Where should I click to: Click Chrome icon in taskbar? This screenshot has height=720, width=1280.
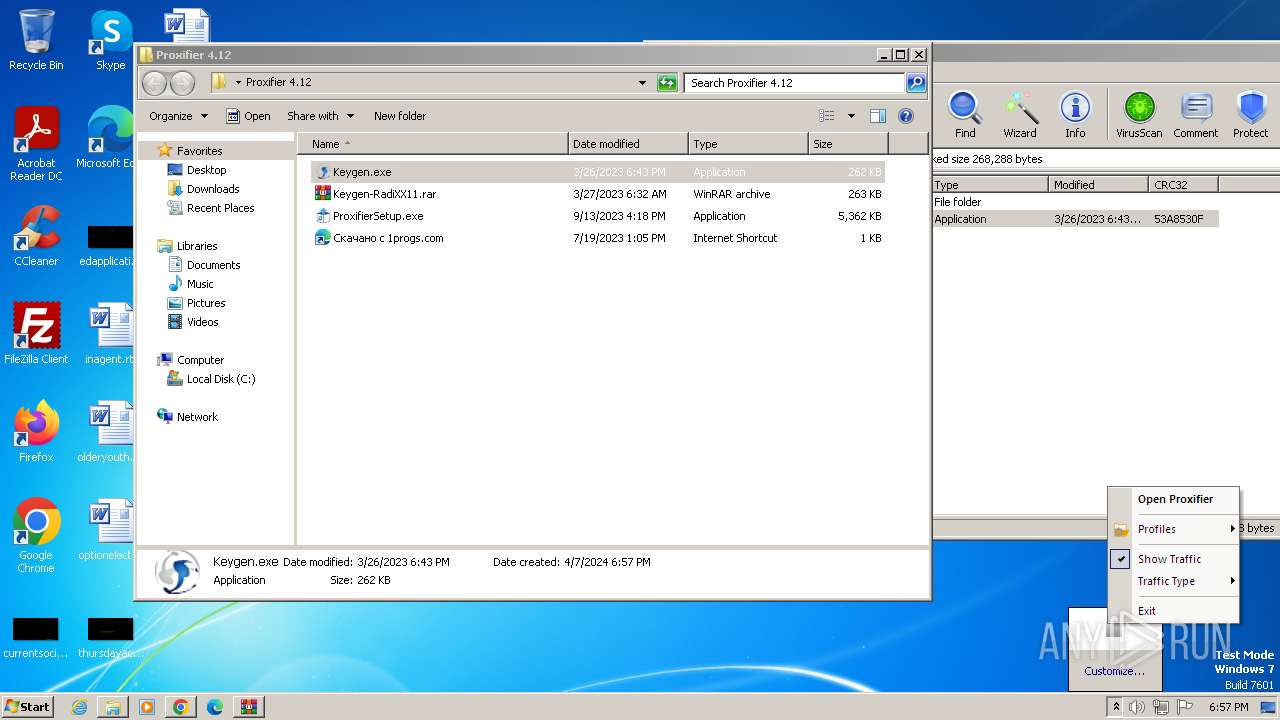tap(180, 707)
